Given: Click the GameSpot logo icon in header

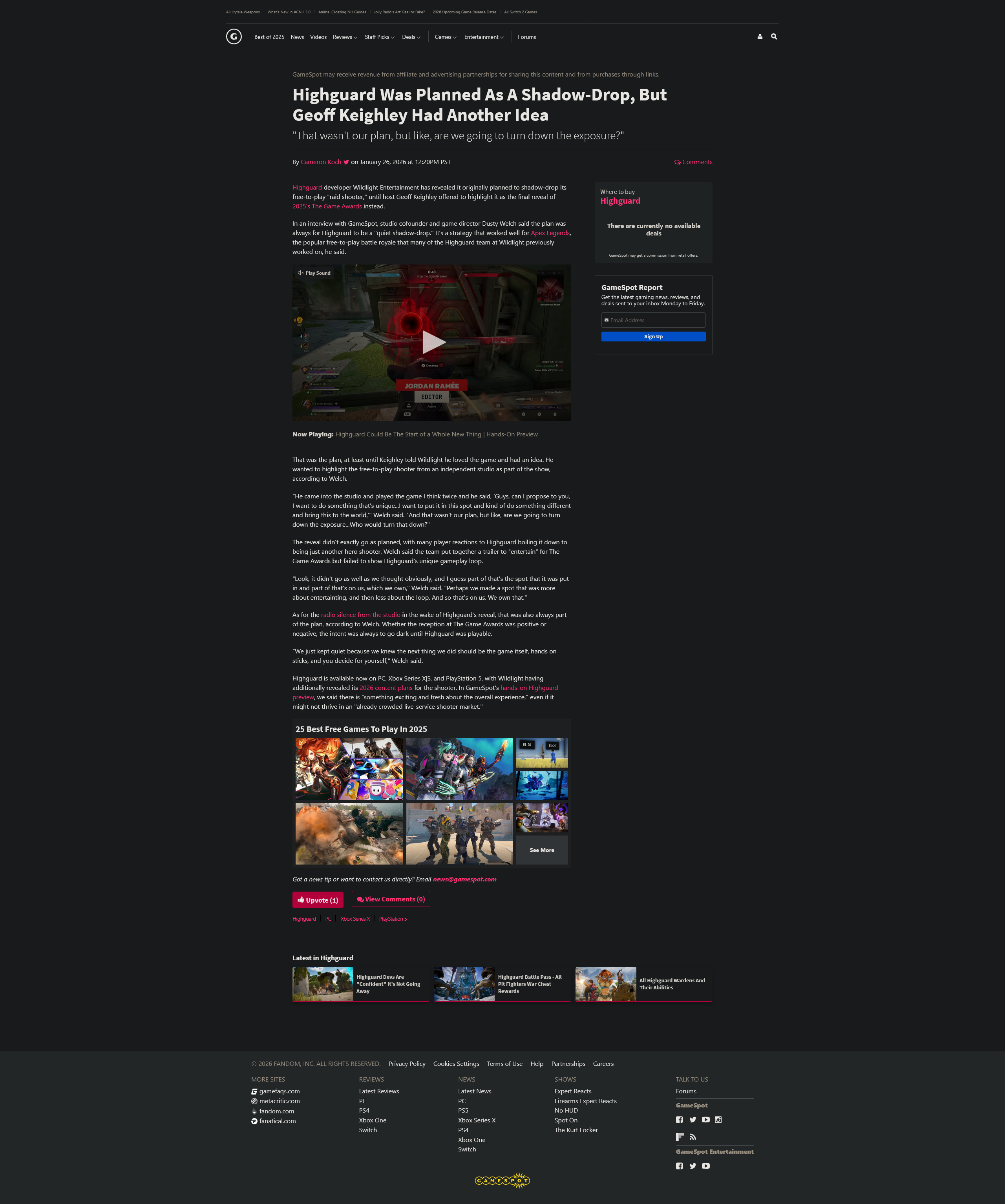Looking at the screenshot, I should (234, 37).
